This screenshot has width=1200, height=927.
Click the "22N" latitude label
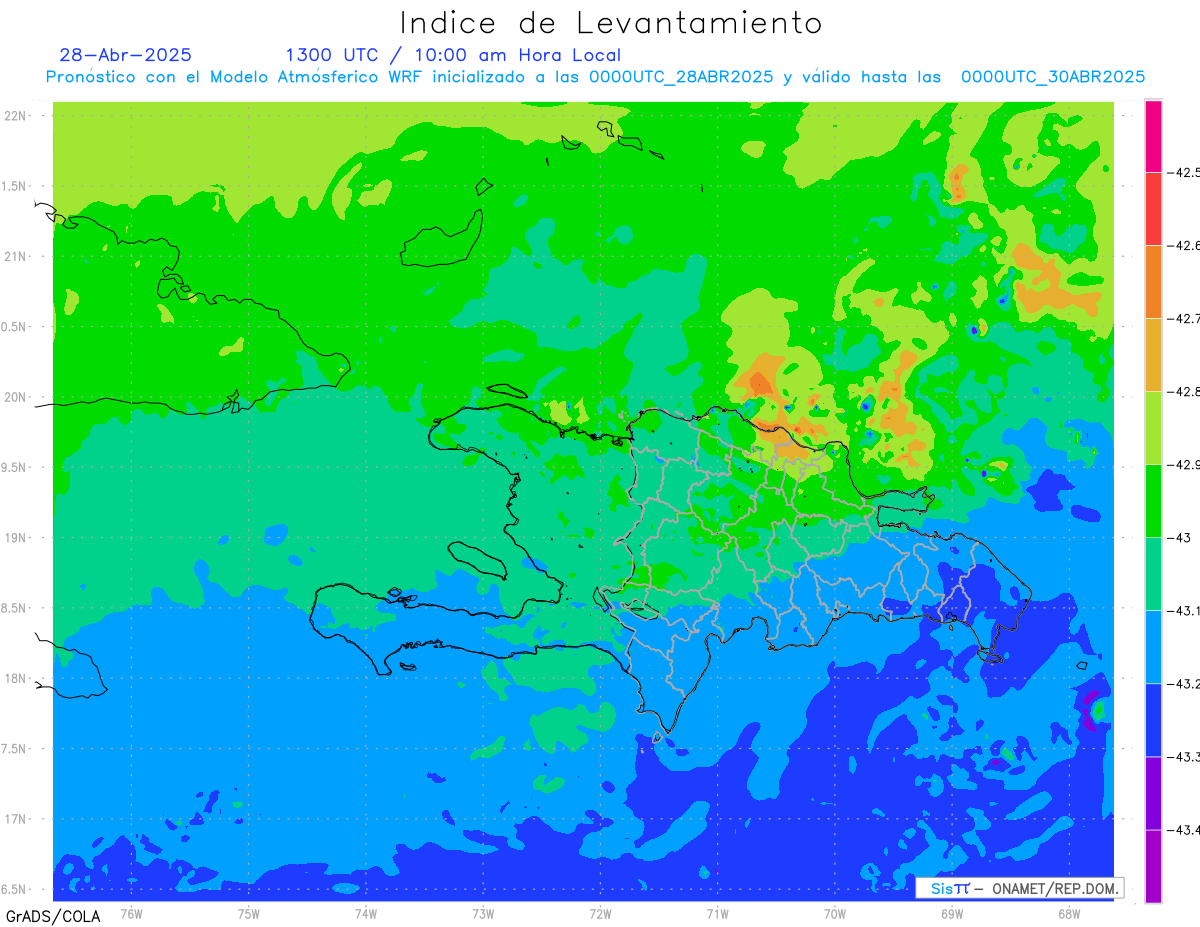[16, 115]
